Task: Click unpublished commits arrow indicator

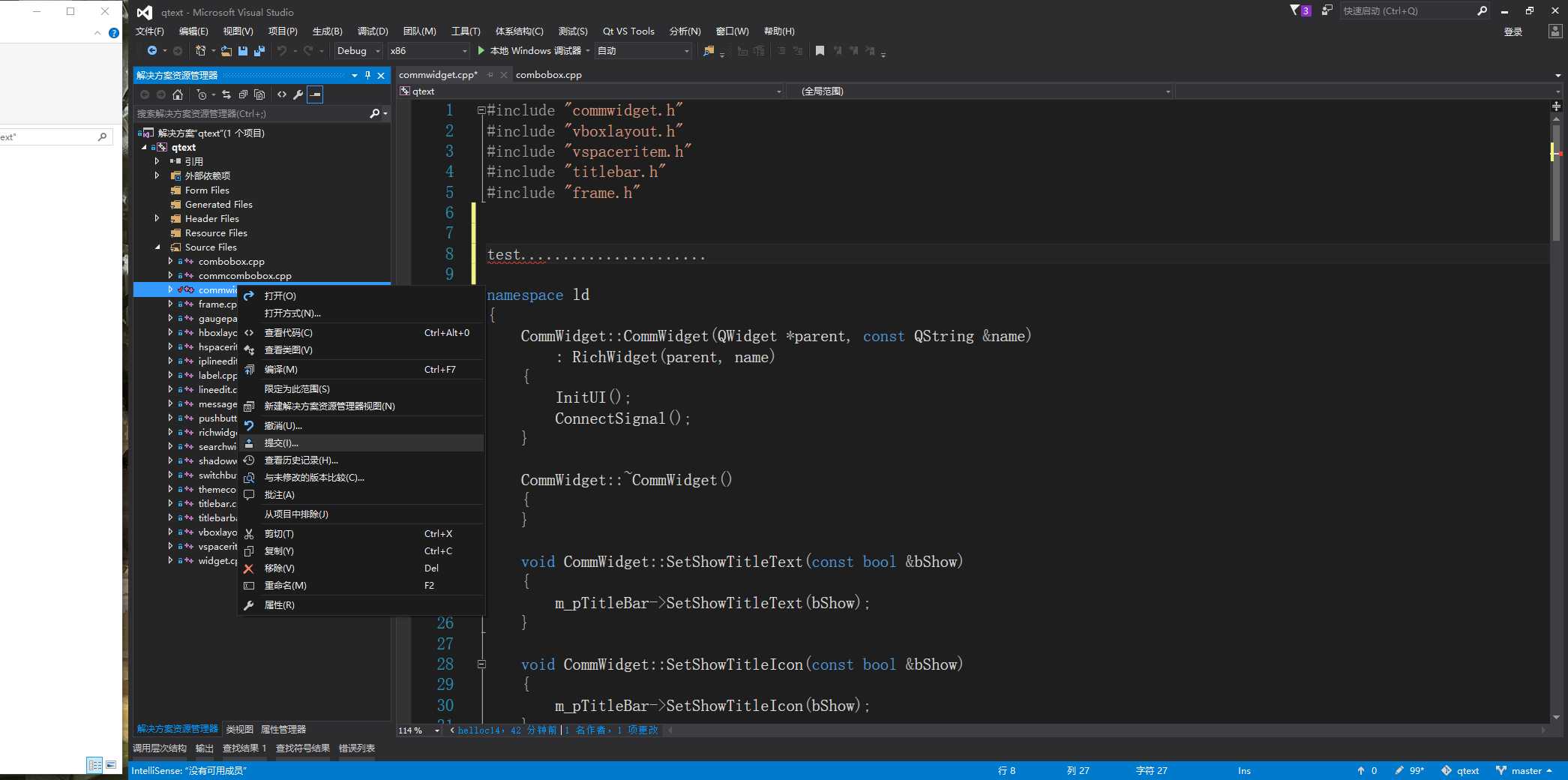Action: tap(1367, 771)
